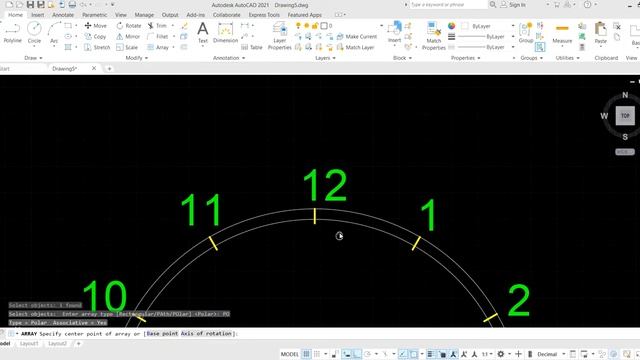Open the Parametric ribbon tab
Screen dimensions: 640x360
coord(94,15)
